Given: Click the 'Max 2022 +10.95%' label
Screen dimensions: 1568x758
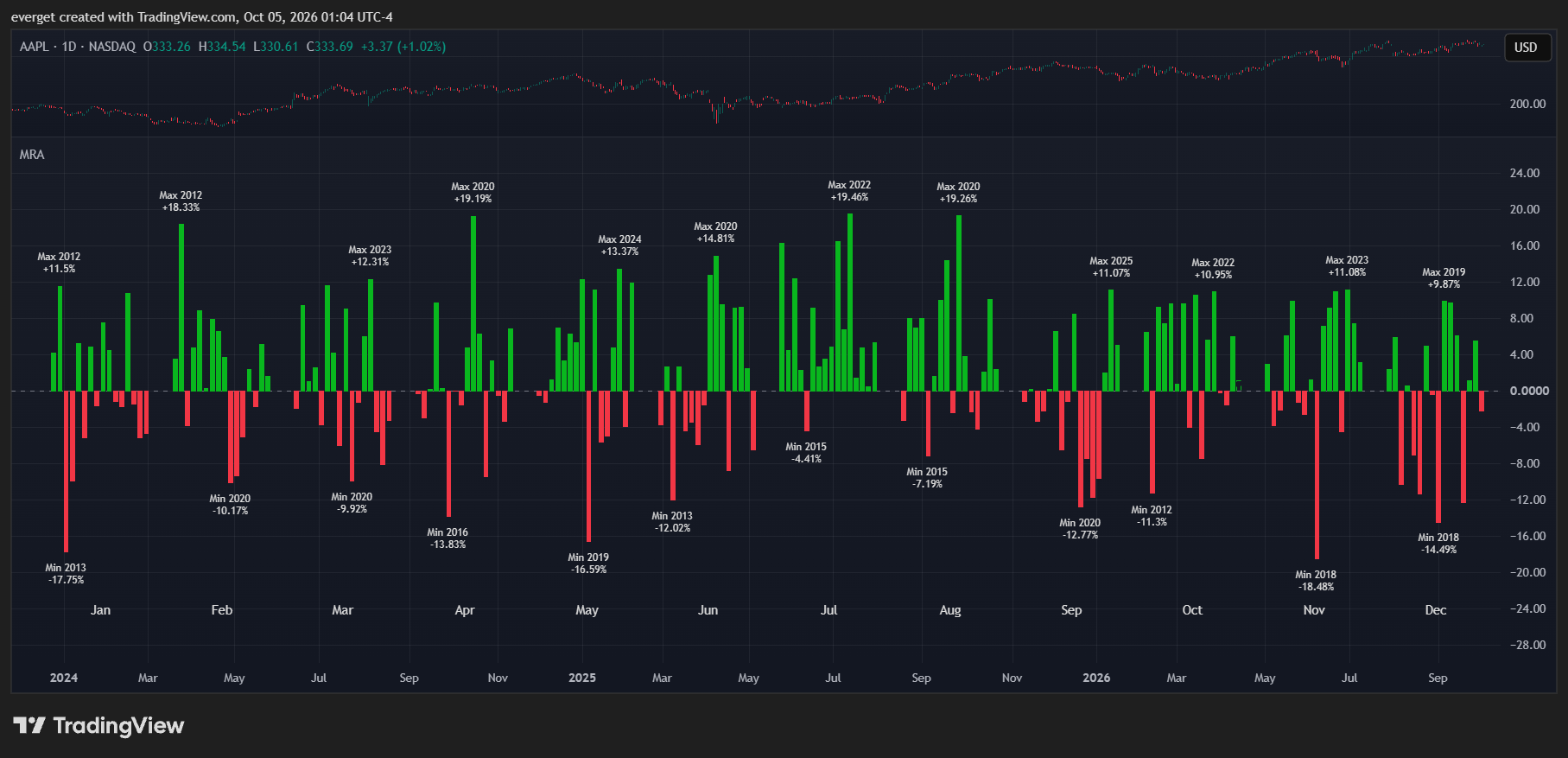Looking at the screenshot, I should tap(1213, 269).
